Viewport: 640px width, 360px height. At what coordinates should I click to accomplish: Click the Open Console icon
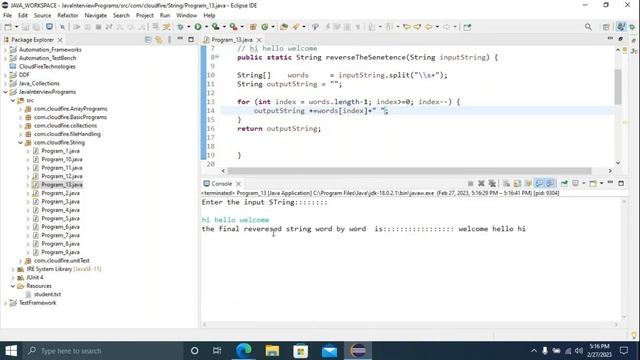[x=593, y=184]
